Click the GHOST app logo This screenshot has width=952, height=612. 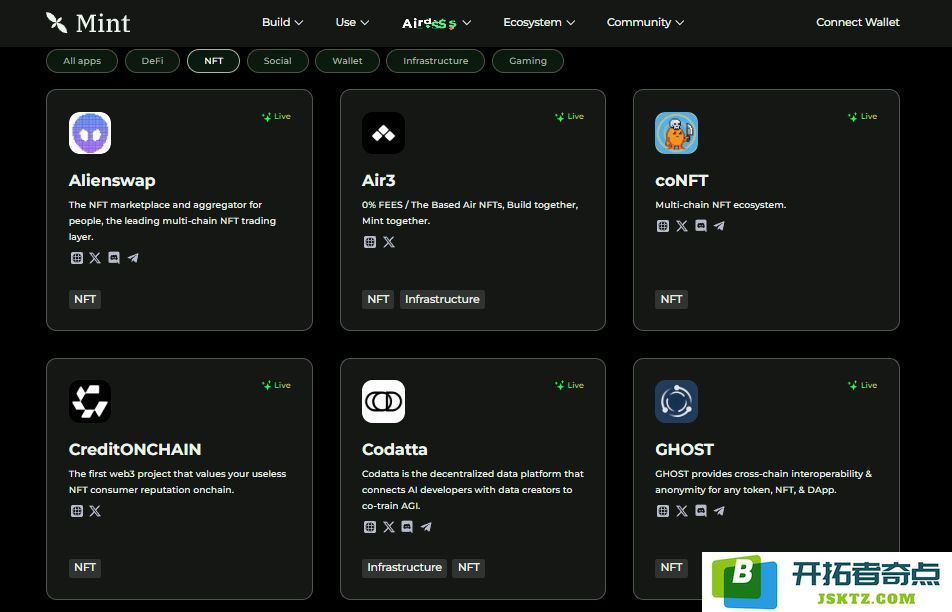click(676, 401)
